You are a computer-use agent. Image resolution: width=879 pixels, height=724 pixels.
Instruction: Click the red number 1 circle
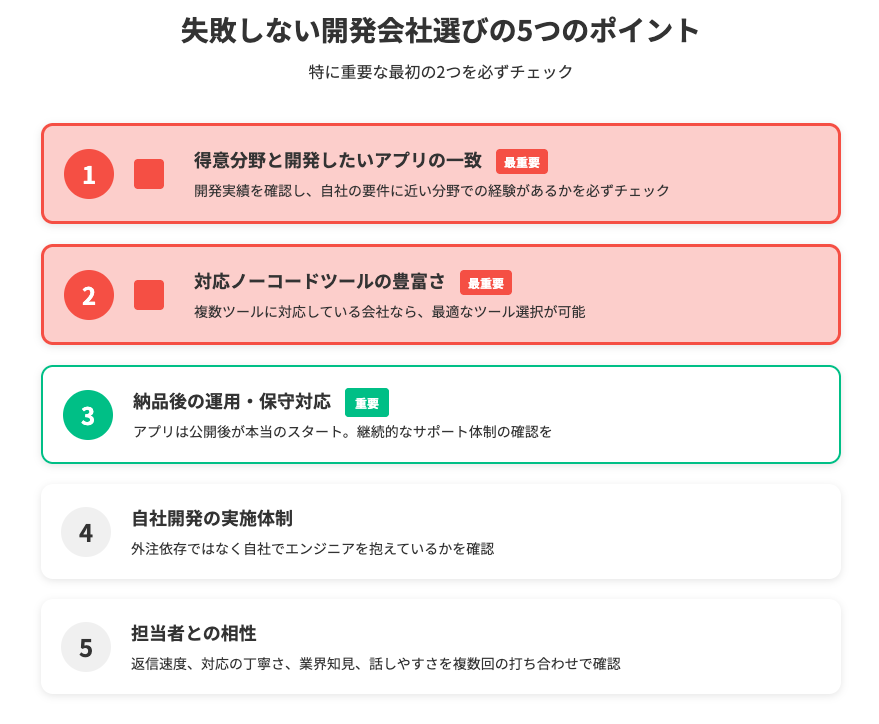(89, 174)
